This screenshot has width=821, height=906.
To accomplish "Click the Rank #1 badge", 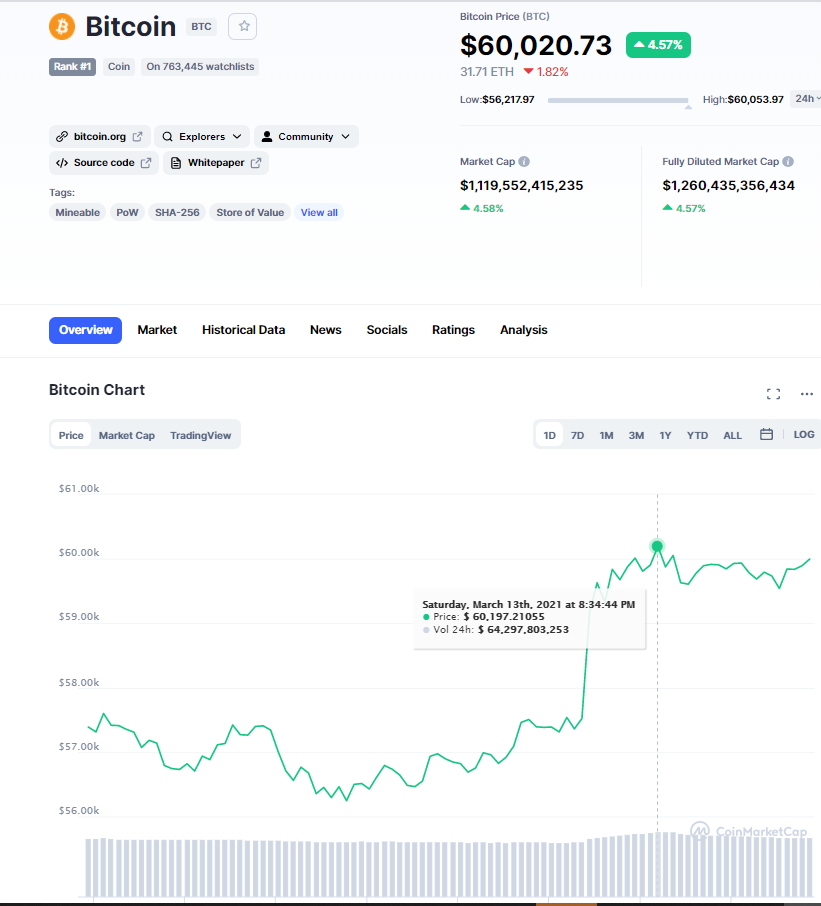I will pos(72,66).
